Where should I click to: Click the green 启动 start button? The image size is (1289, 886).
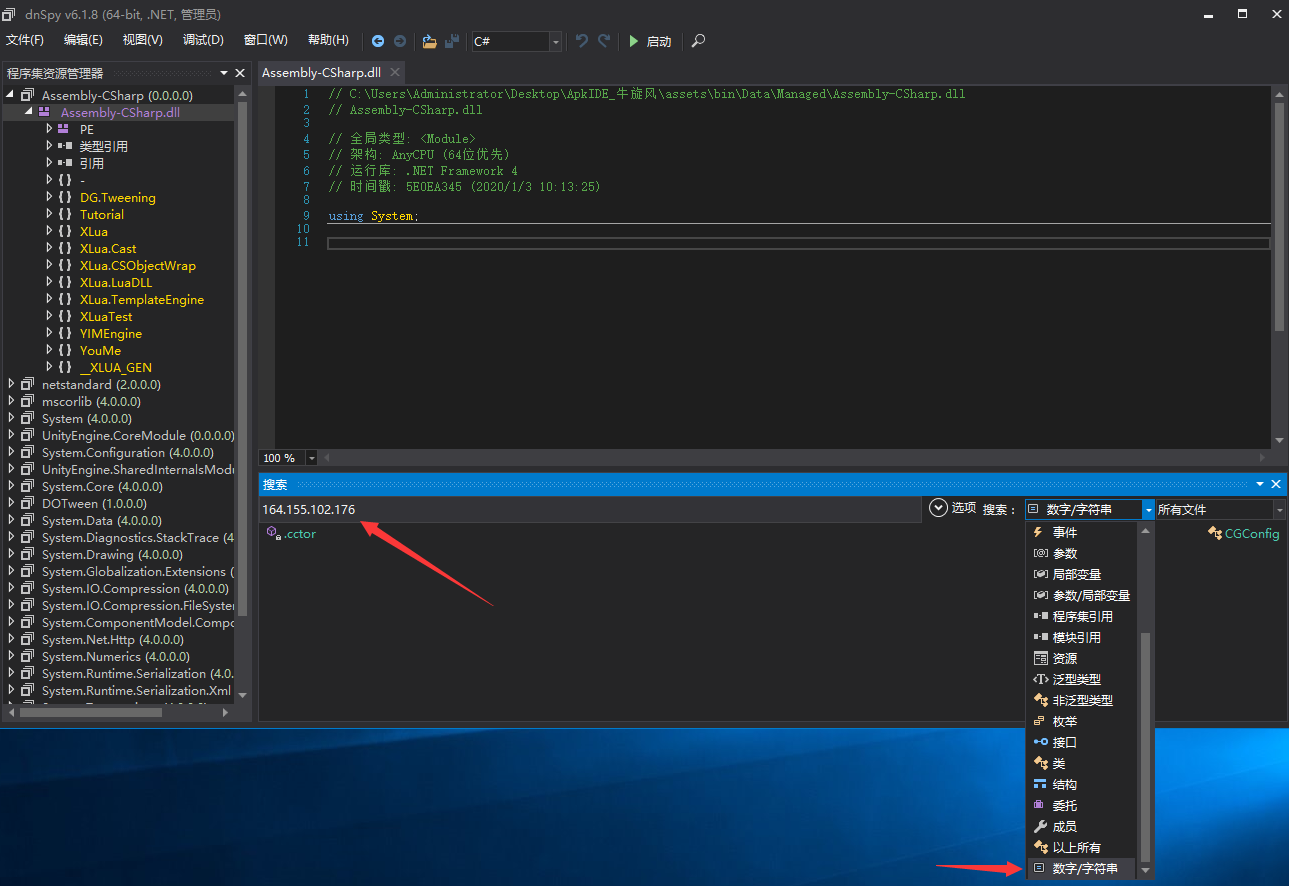(649, 41)
